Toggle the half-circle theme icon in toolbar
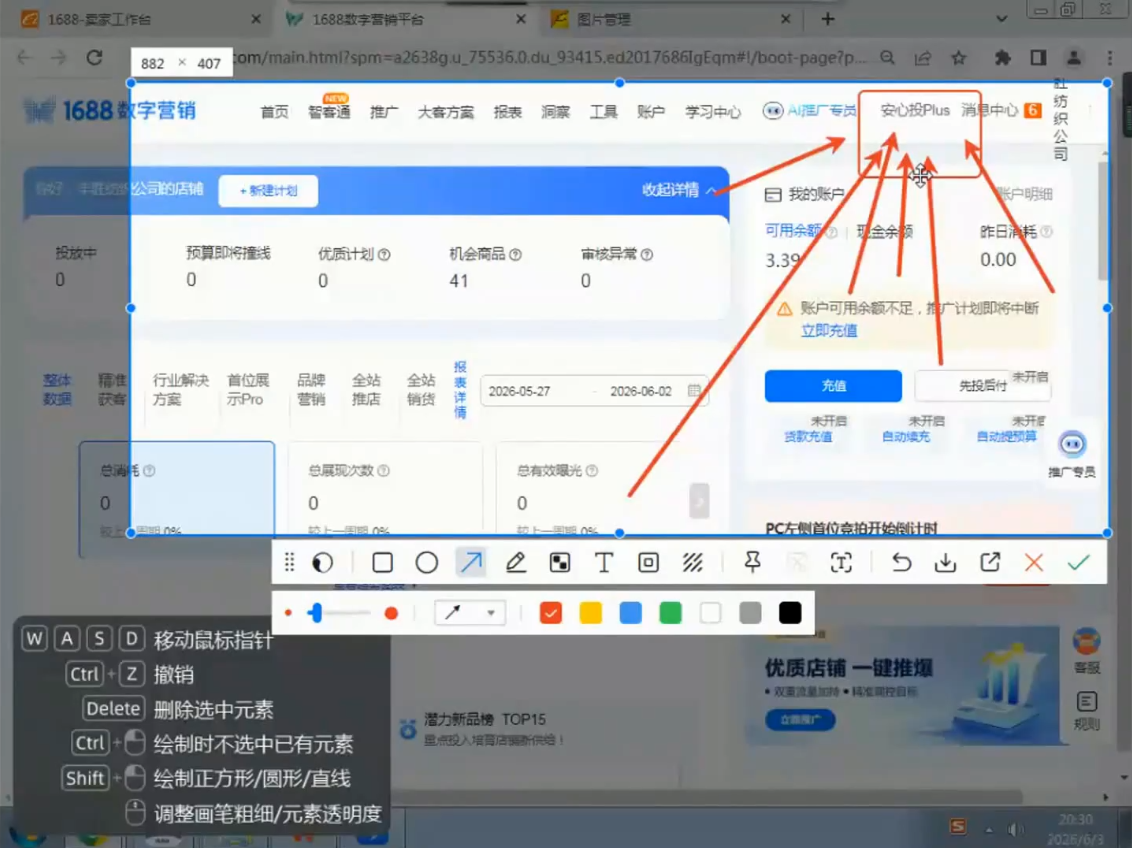1132x848 pixels. (x=323, y=562)
